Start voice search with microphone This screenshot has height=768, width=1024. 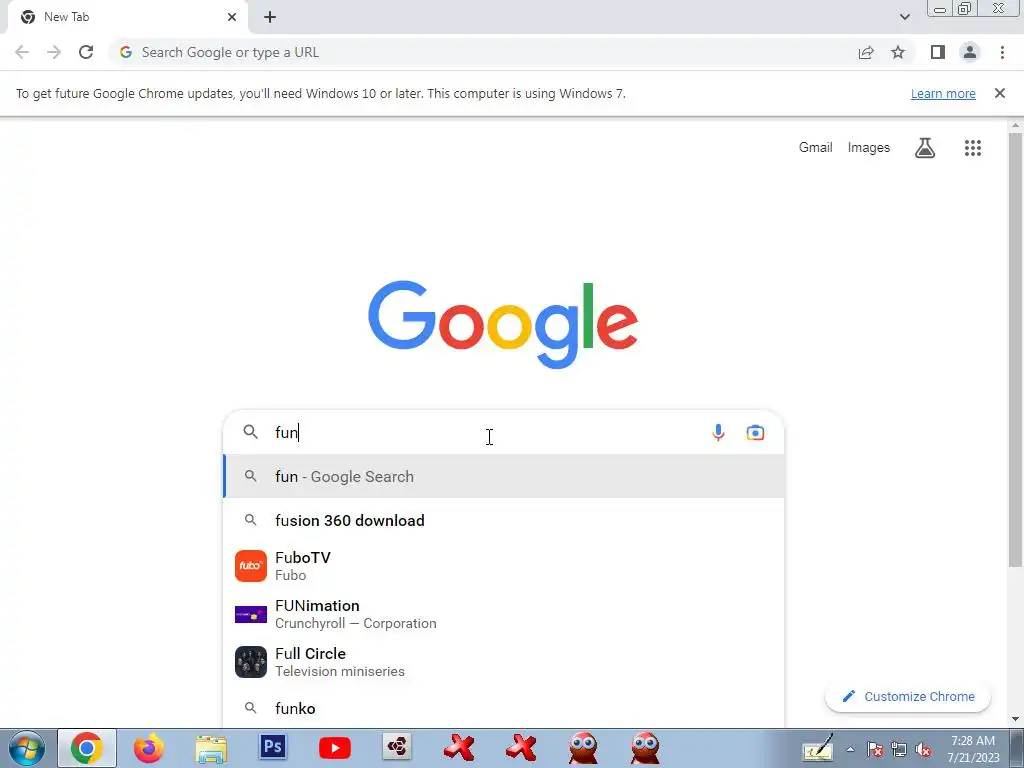[718, 432]
